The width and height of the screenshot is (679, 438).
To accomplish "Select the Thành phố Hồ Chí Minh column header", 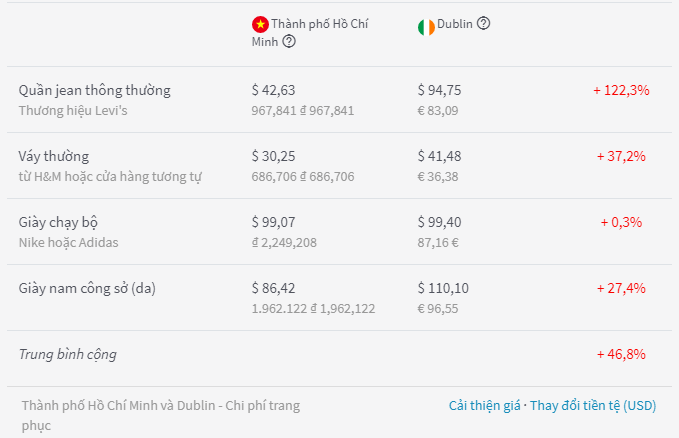I will pyautogui.click(x=310, y=32).
